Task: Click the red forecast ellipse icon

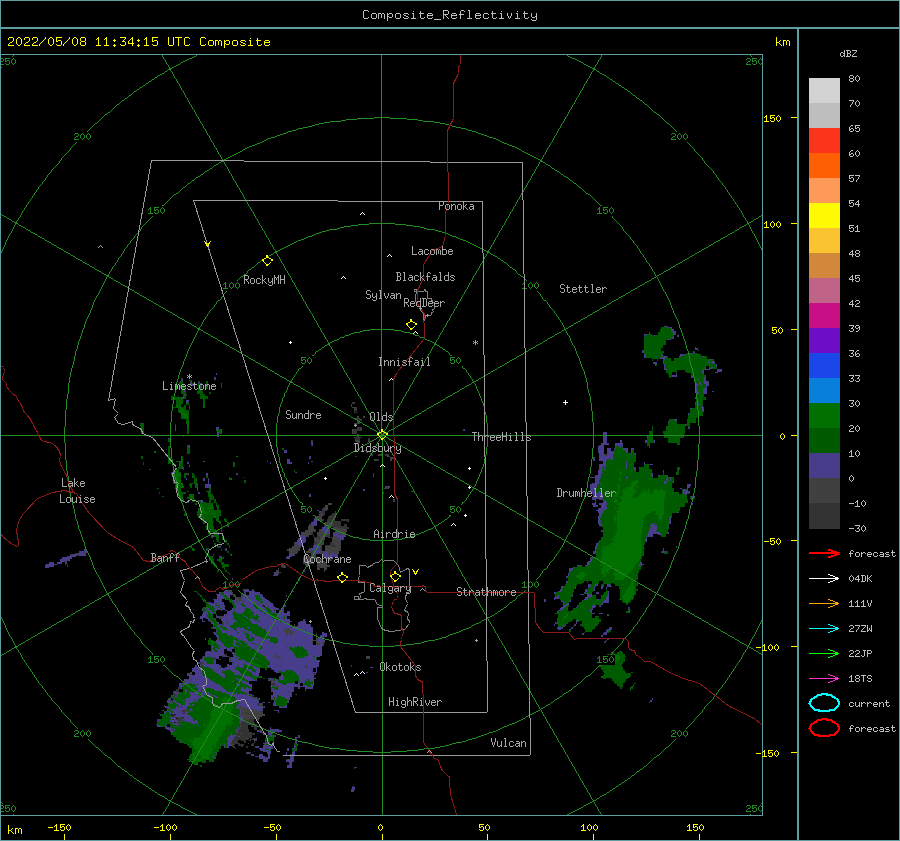Action: 824,728
